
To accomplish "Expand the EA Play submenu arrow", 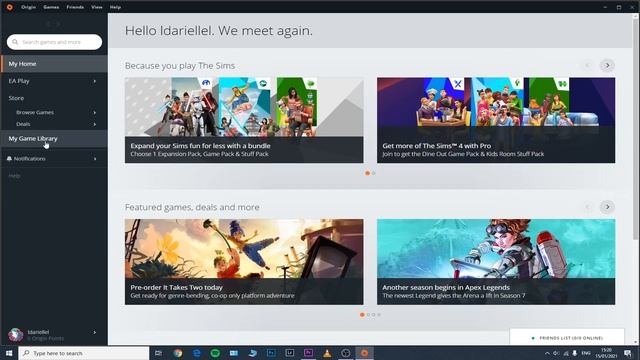I will pyautogui.click(x=95, y=81).
